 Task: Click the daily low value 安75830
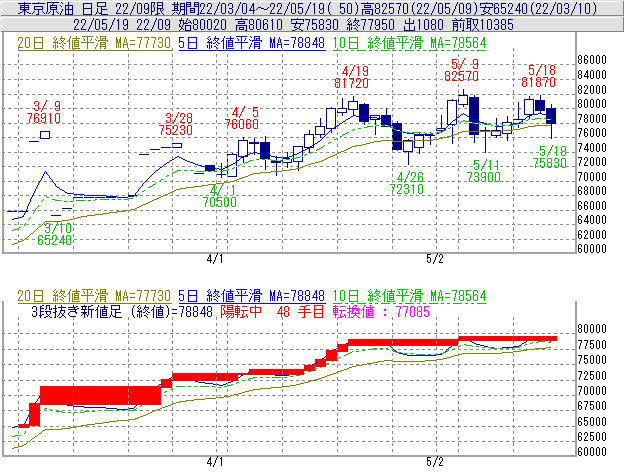[x=315, y=25]
